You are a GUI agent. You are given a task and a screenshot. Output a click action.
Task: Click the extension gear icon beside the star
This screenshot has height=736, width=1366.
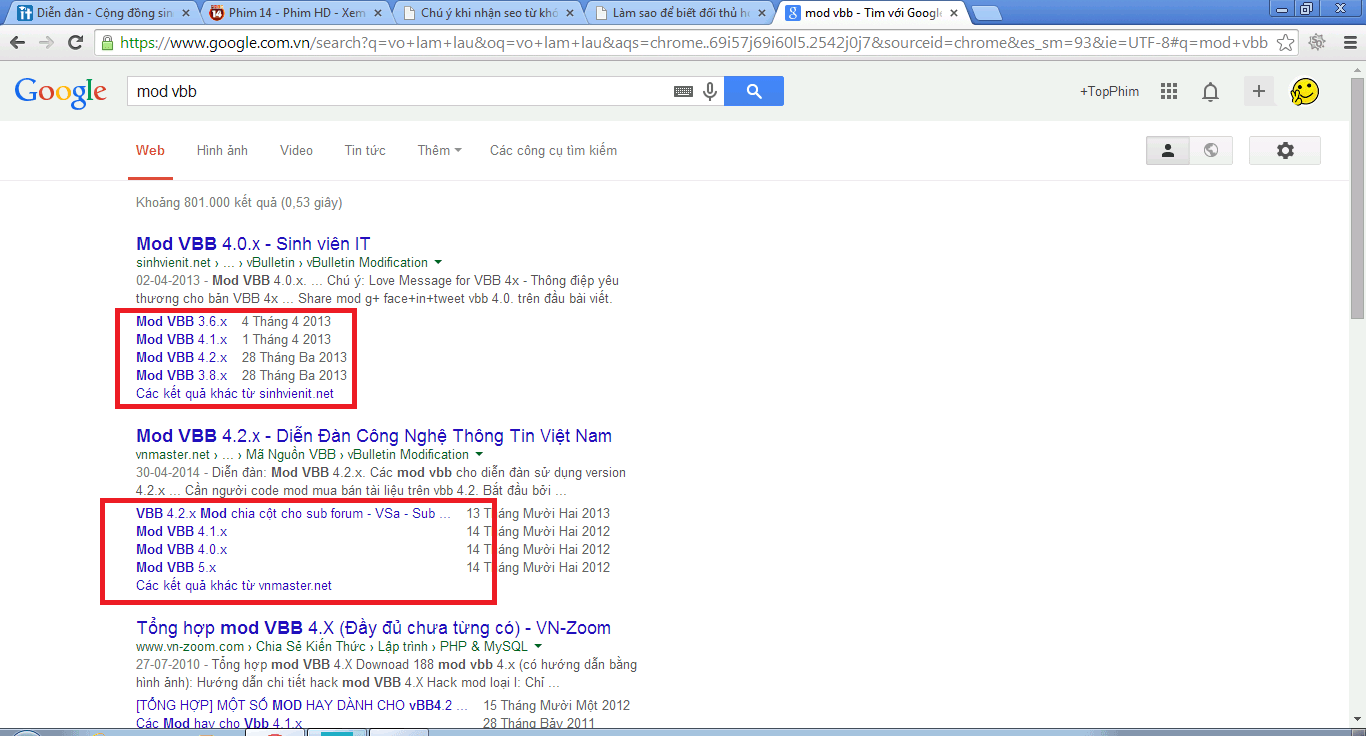point(1317,43)
